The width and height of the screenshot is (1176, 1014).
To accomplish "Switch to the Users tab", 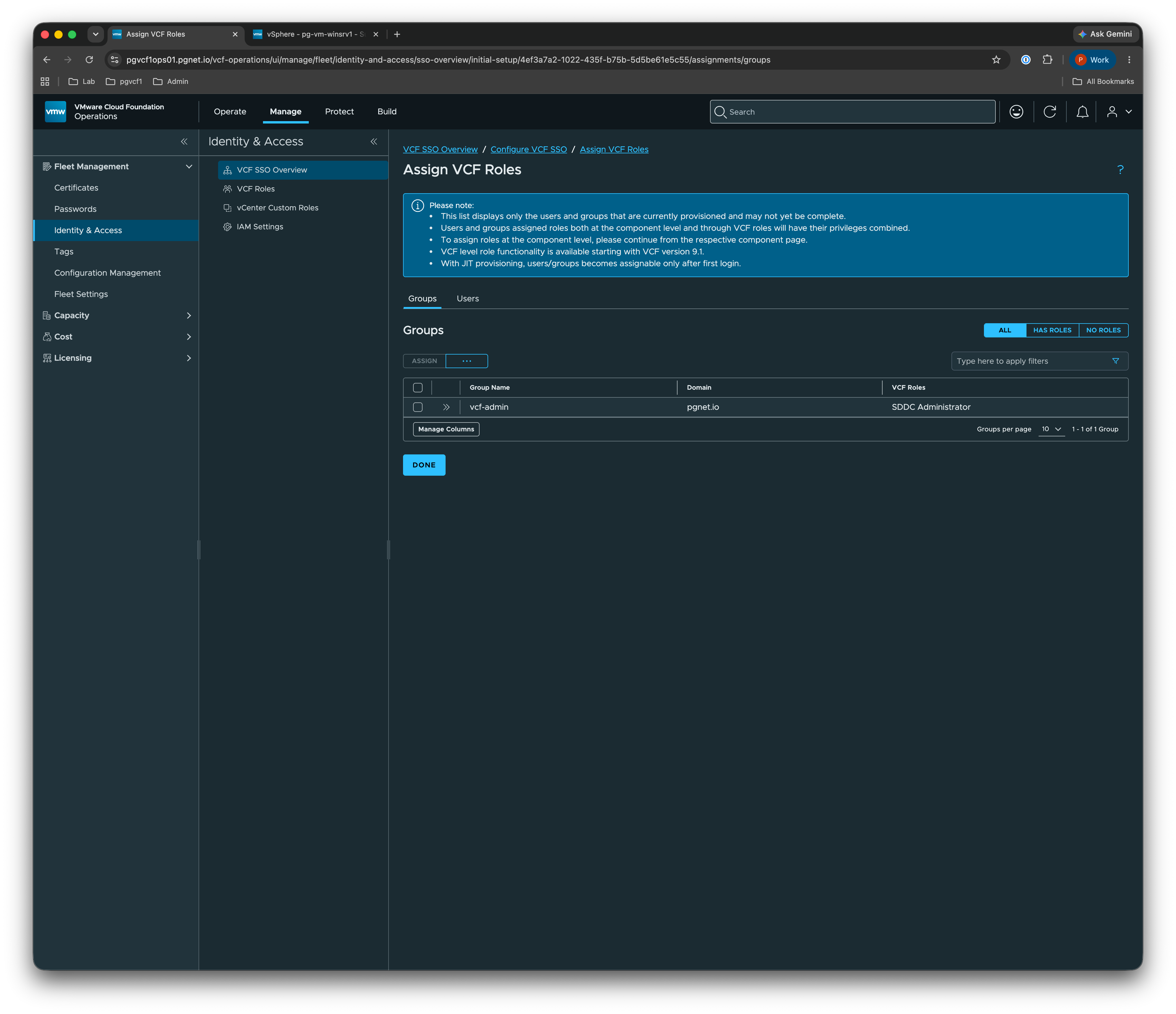I will click(x=468, y=298).
